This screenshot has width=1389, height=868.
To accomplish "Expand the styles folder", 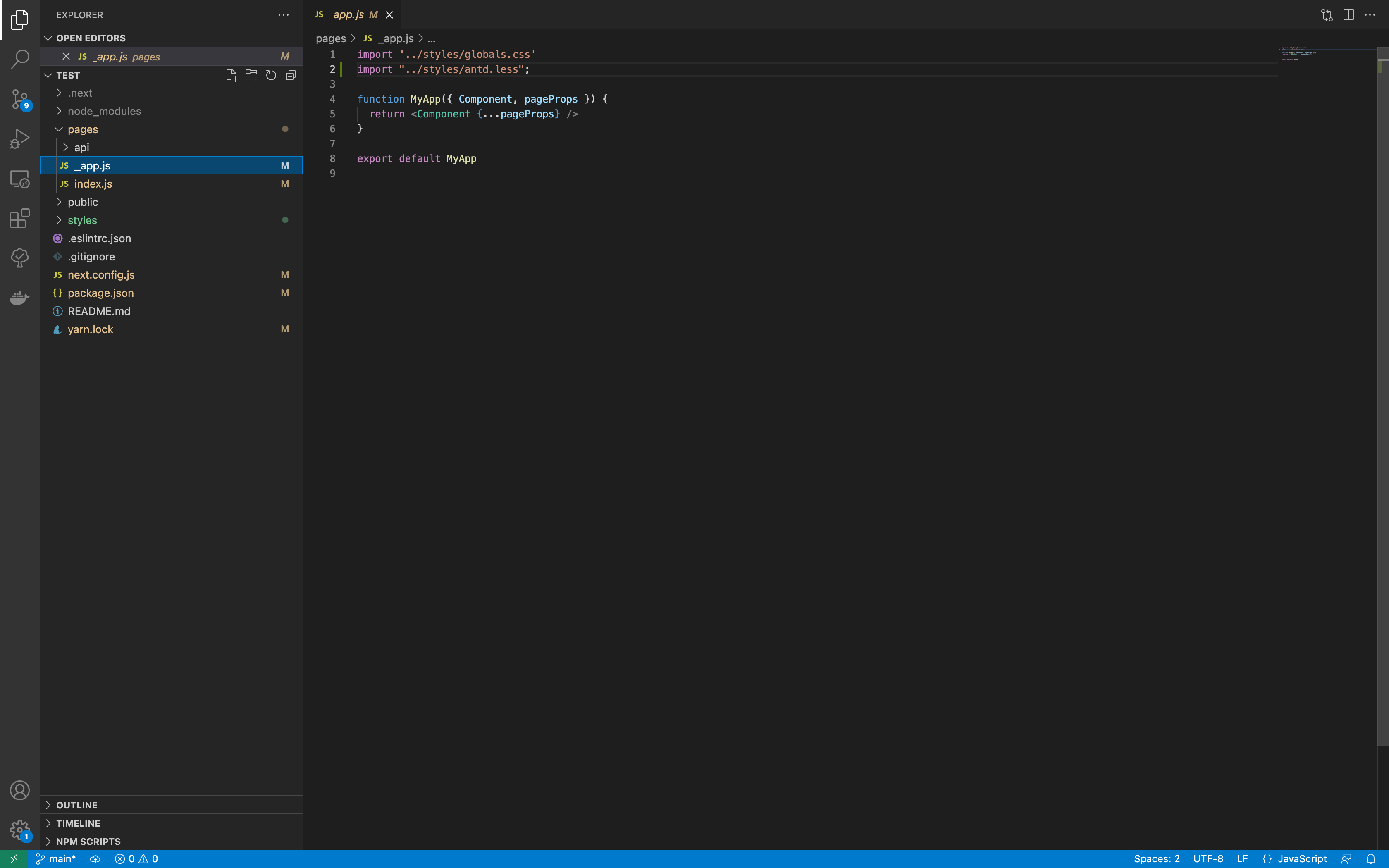I will [83, 220].
